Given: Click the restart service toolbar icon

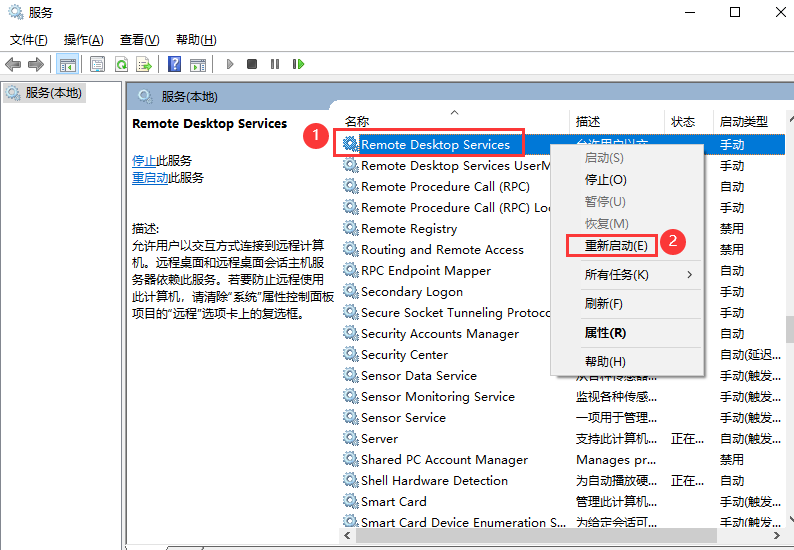Looking at the screenshot, I should (298, 64).
